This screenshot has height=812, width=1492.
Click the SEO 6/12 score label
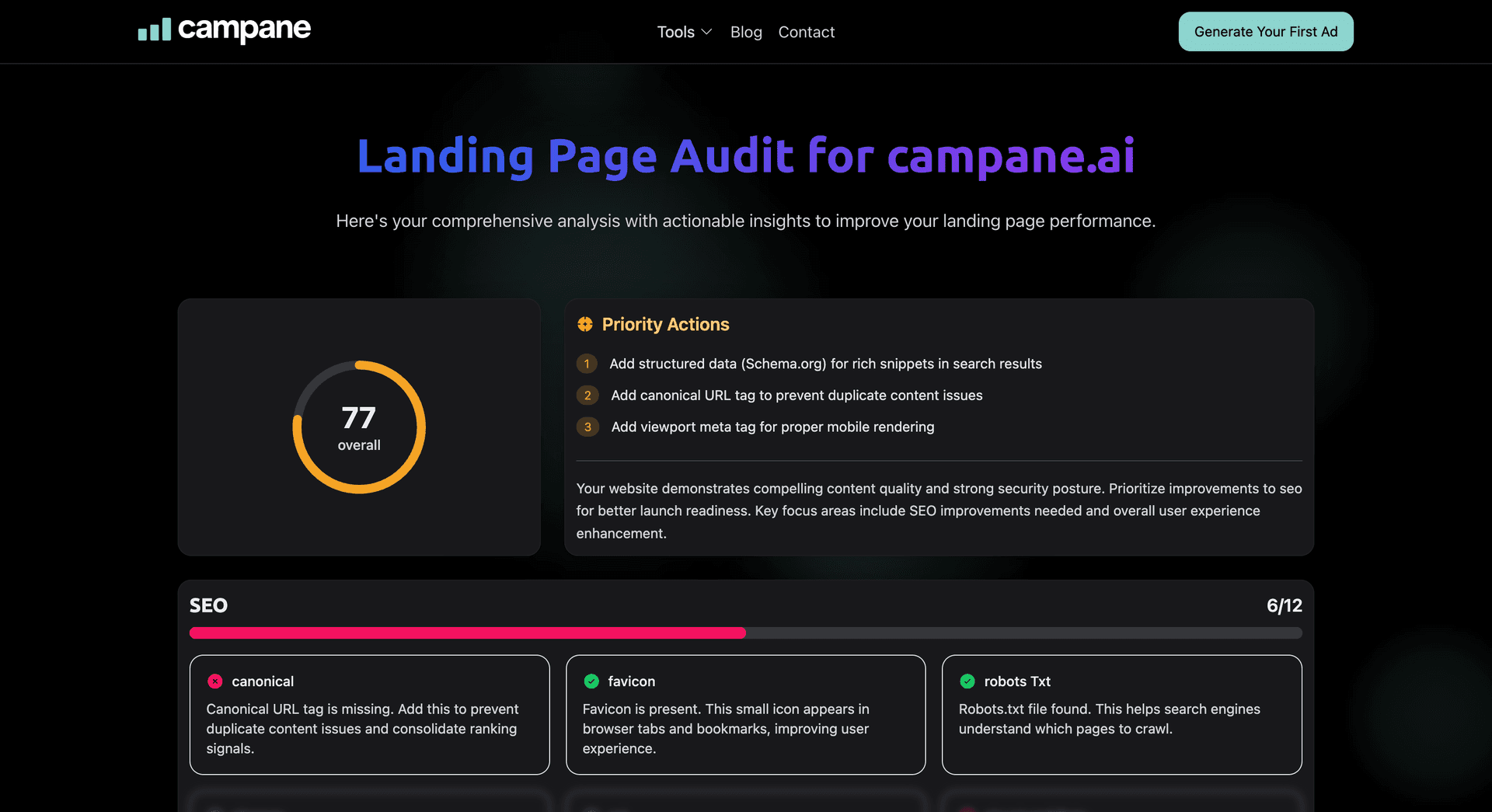1284,605
